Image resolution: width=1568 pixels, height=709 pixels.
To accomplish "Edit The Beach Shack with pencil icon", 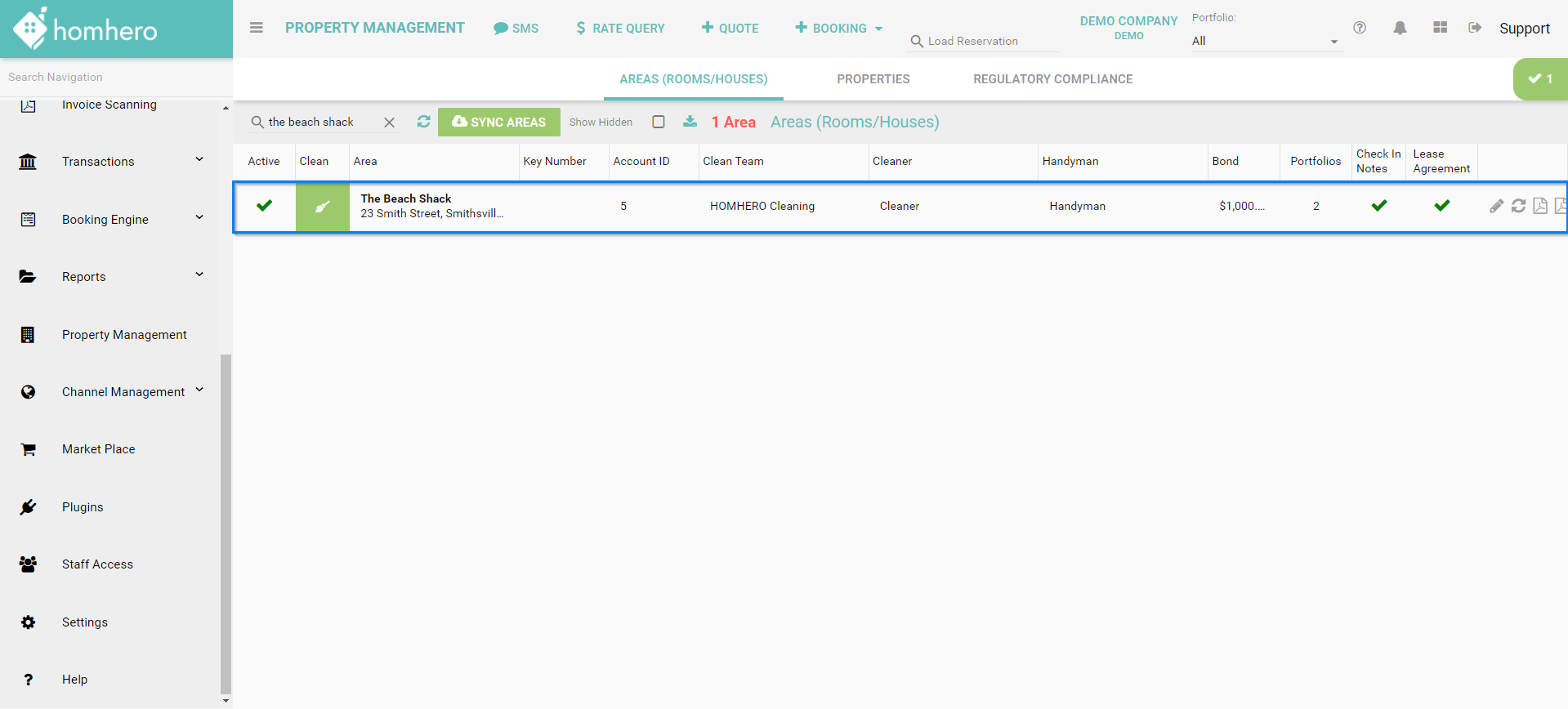I will point(1496,206).
